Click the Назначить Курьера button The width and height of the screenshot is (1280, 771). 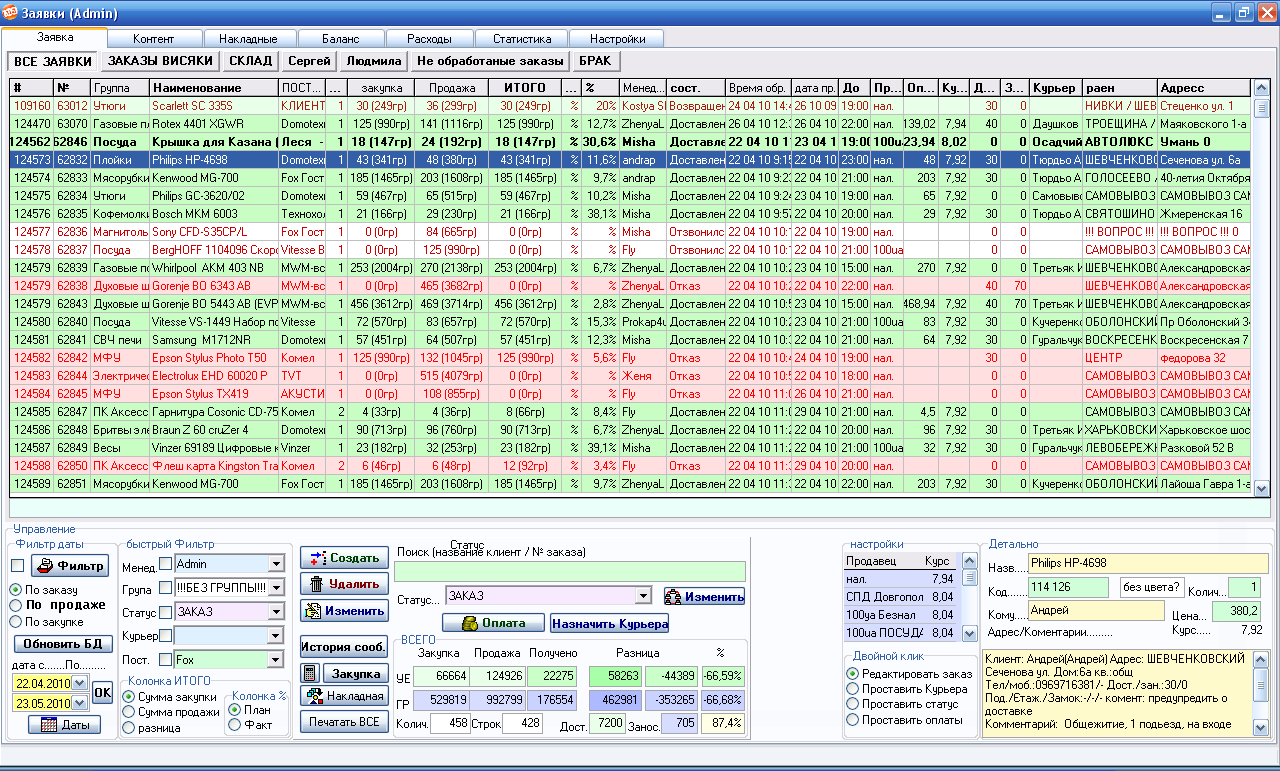(x=609, y=623)
